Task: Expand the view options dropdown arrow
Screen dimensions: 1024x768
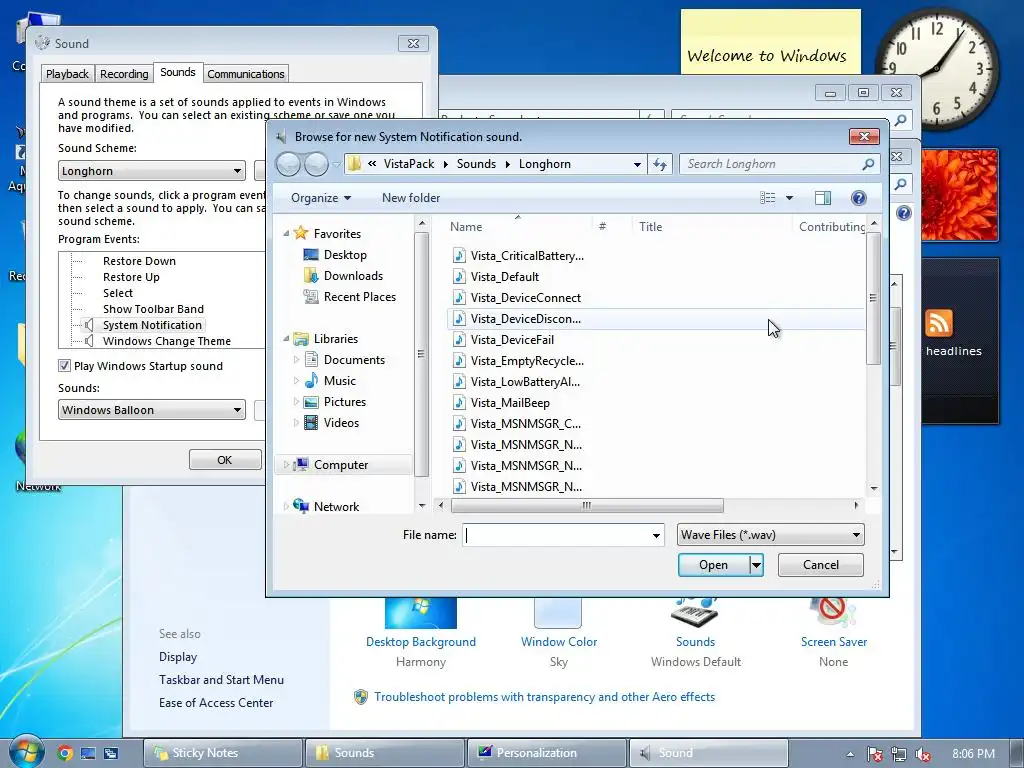Action: pos(789,198)
